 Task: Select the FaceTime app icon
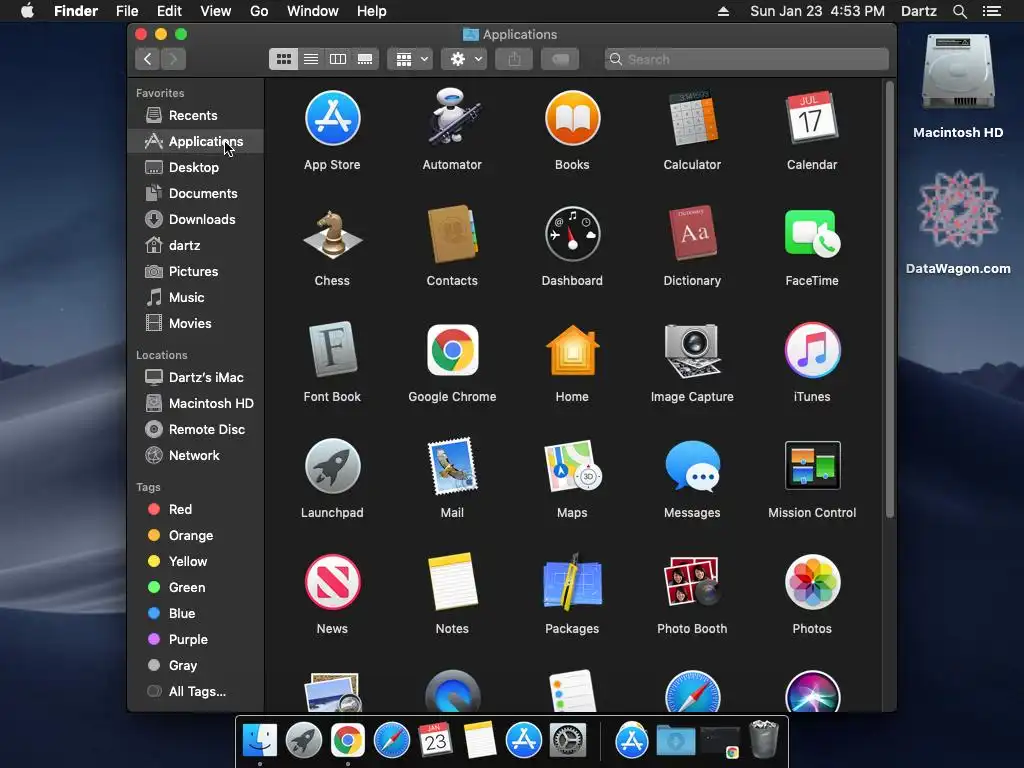coord(812,234)
